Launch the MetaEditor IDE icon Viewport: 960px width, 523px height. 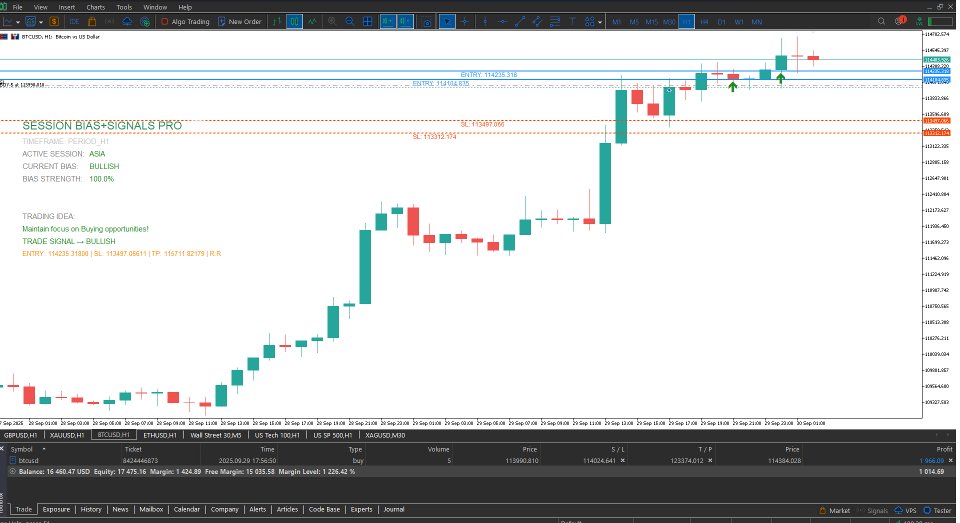(x=74, y=21)
